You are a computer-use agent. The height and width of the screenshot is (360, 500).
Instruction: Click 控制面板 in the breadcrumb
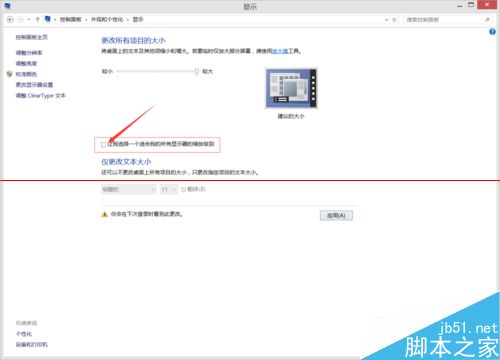[71, 20]
